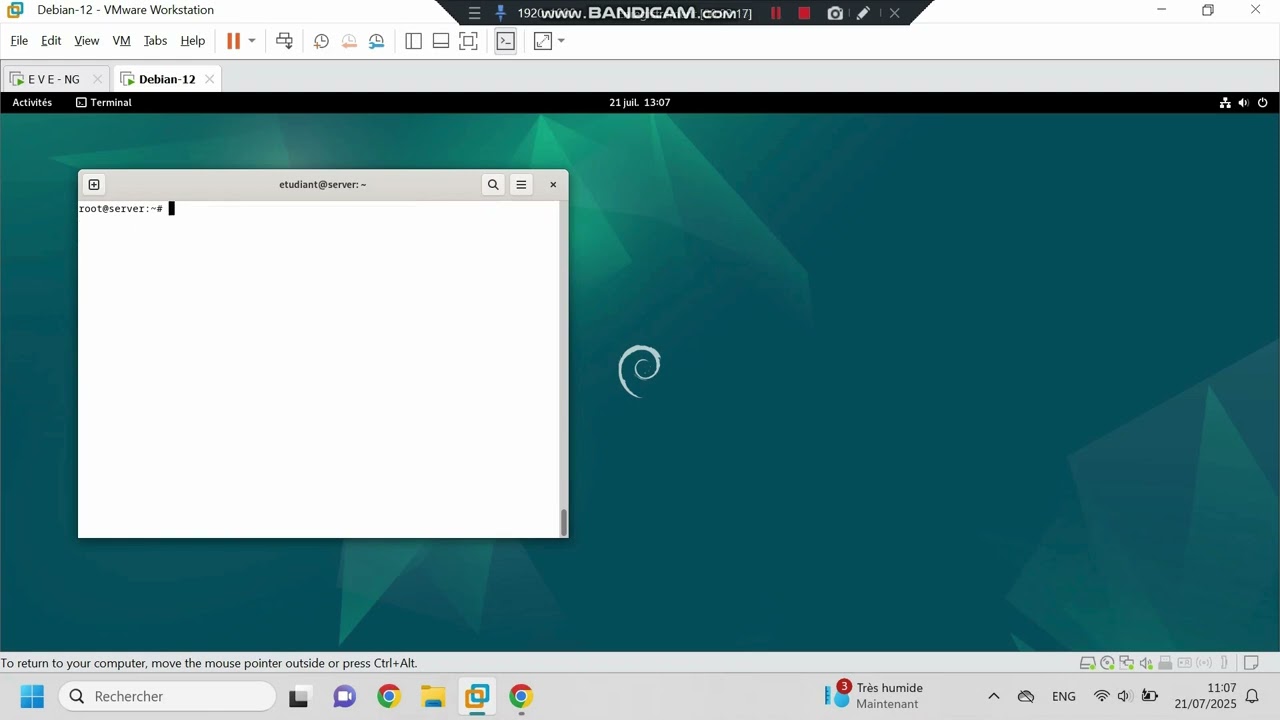Close the EVE-NG tab
Image resolution: width=1280 pixels, height=720 pixels.
pos(97,79)
